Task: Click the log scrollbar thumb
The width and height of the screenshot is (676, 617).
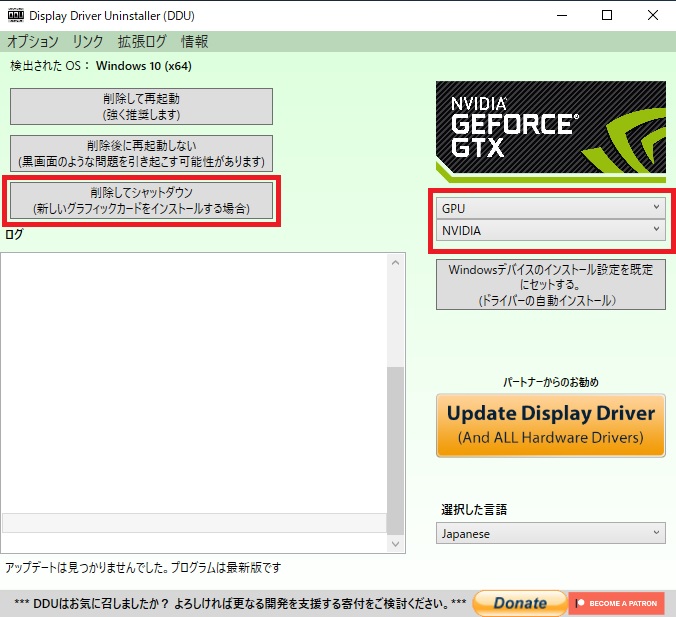Action: (395, 451)
